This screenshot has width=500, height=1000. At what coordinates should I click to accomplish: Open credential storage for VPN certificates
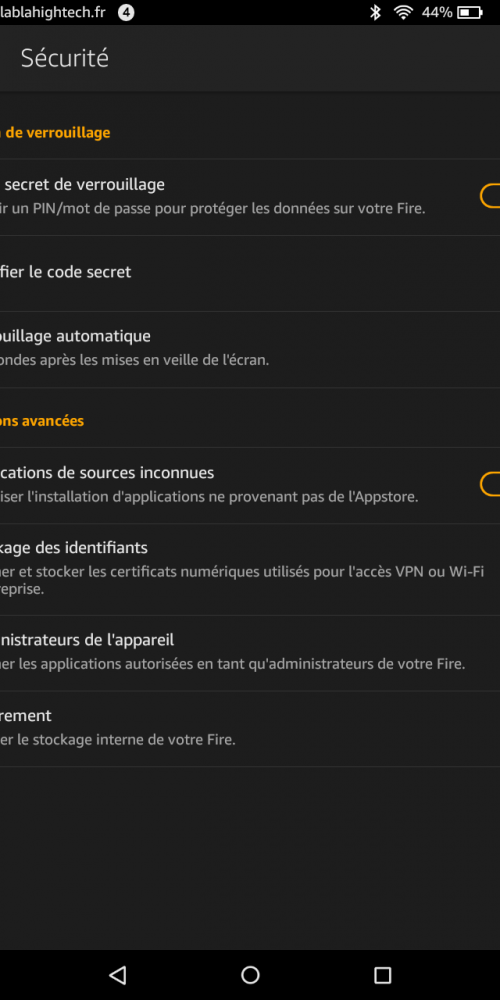pos(250,570)
